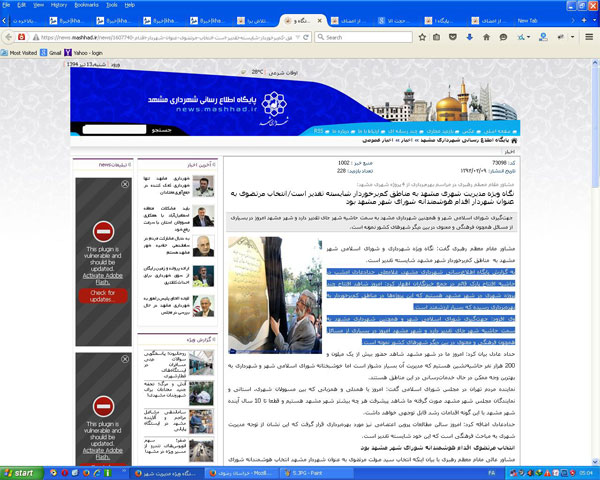Go back with the back arrow
Viewport: 600px width, 480px height.
coord(8,37)
